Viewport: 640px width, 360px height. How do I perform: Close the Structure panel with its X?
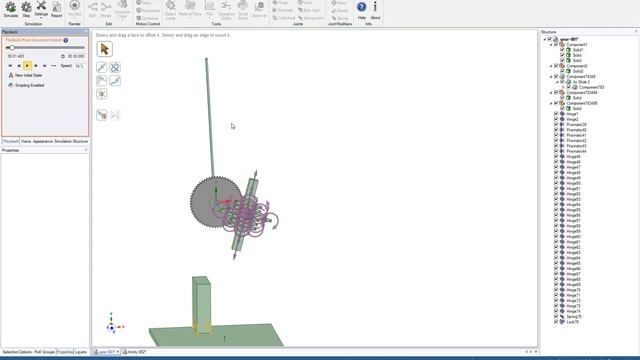coord(636,32)
